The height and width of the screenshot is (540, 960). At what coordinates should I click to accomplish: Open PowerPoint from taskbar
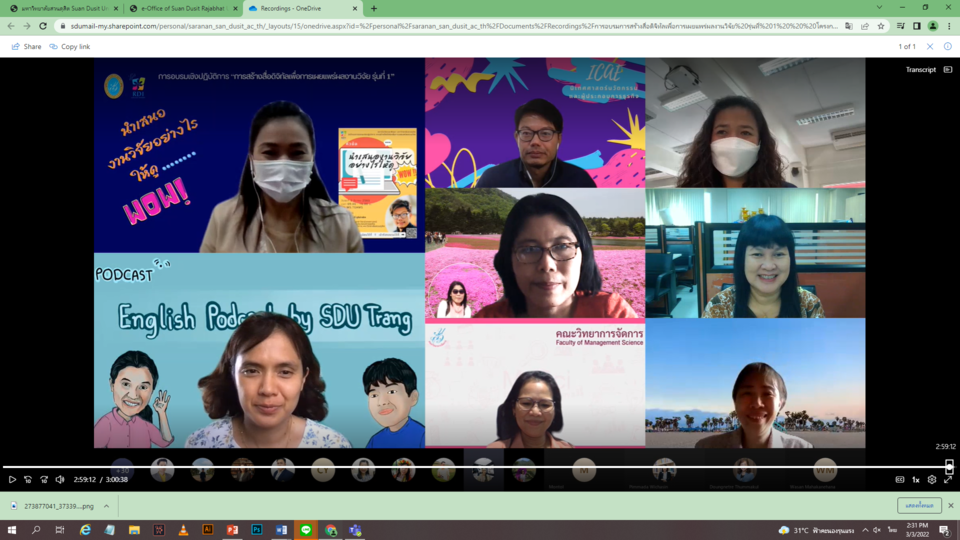232,530
